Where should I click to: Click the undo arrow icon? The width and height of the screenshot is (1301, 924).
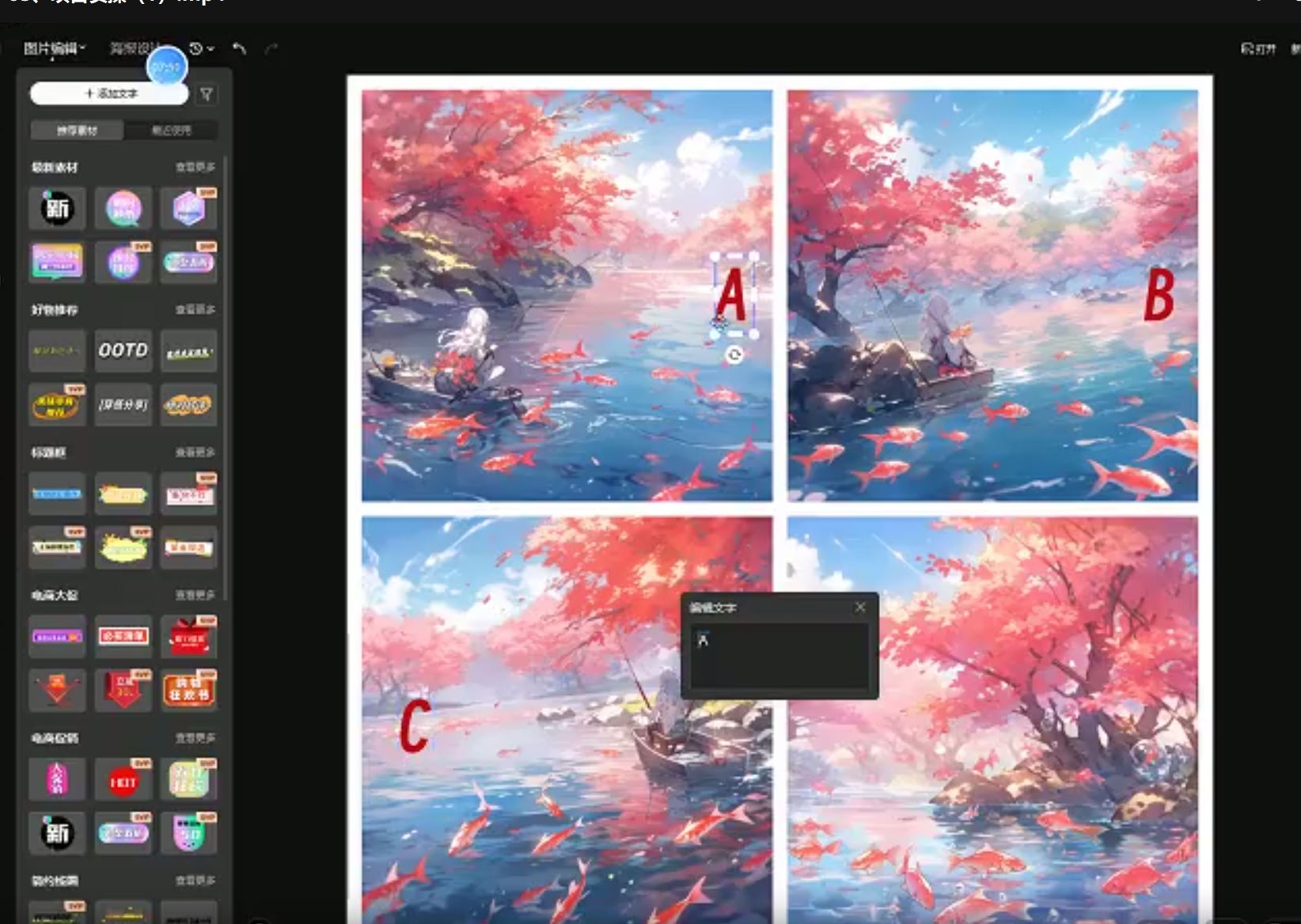(x=240, y=49)
